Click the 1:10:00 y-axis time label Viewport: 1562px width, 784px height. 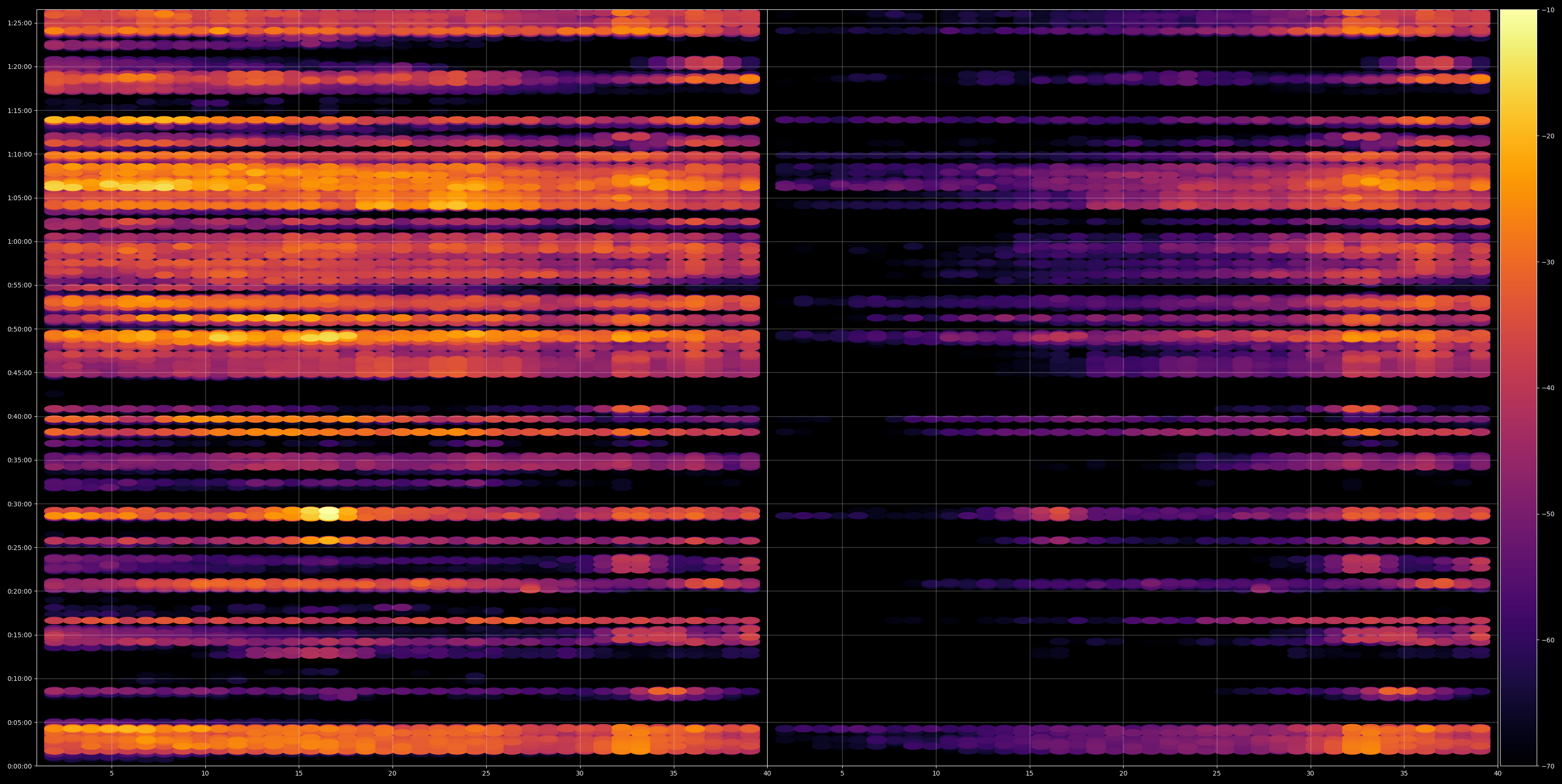[x=19, y=154]
